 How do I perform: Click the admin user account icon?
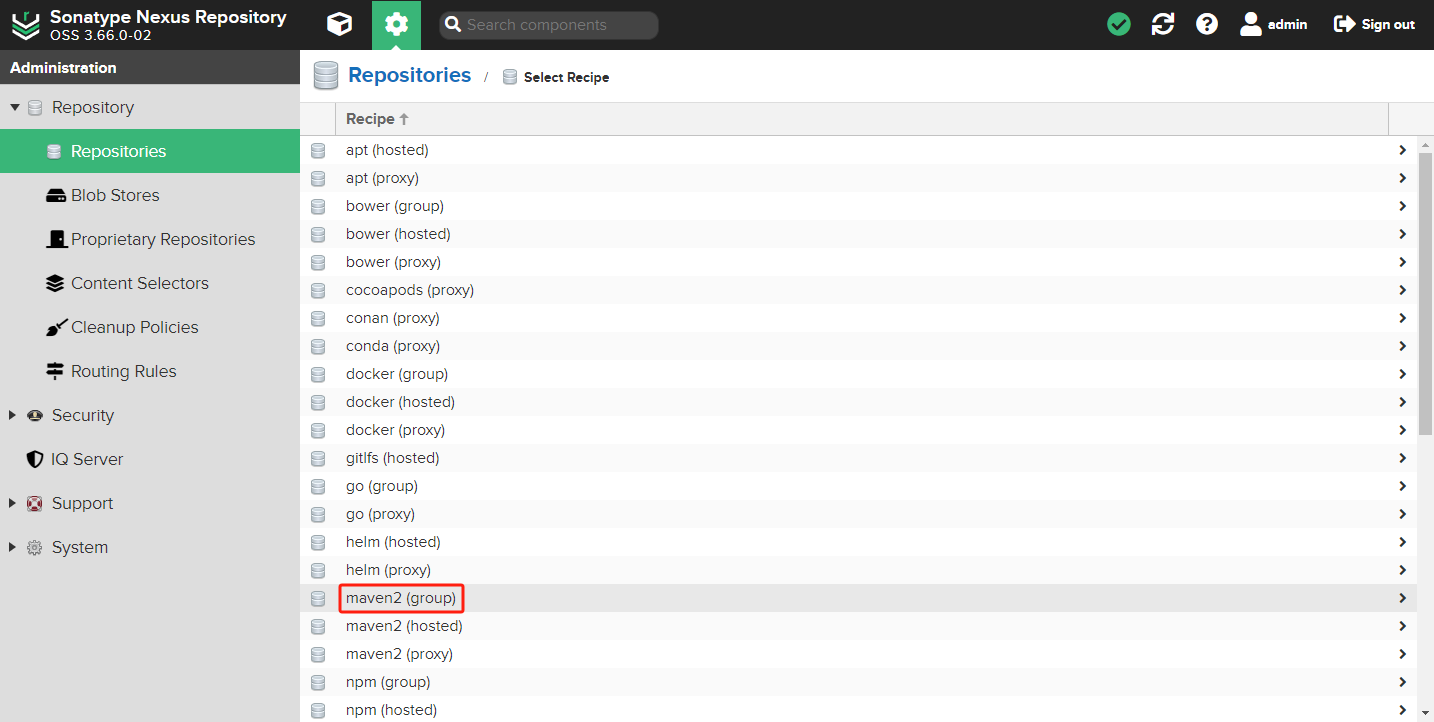1251,25
